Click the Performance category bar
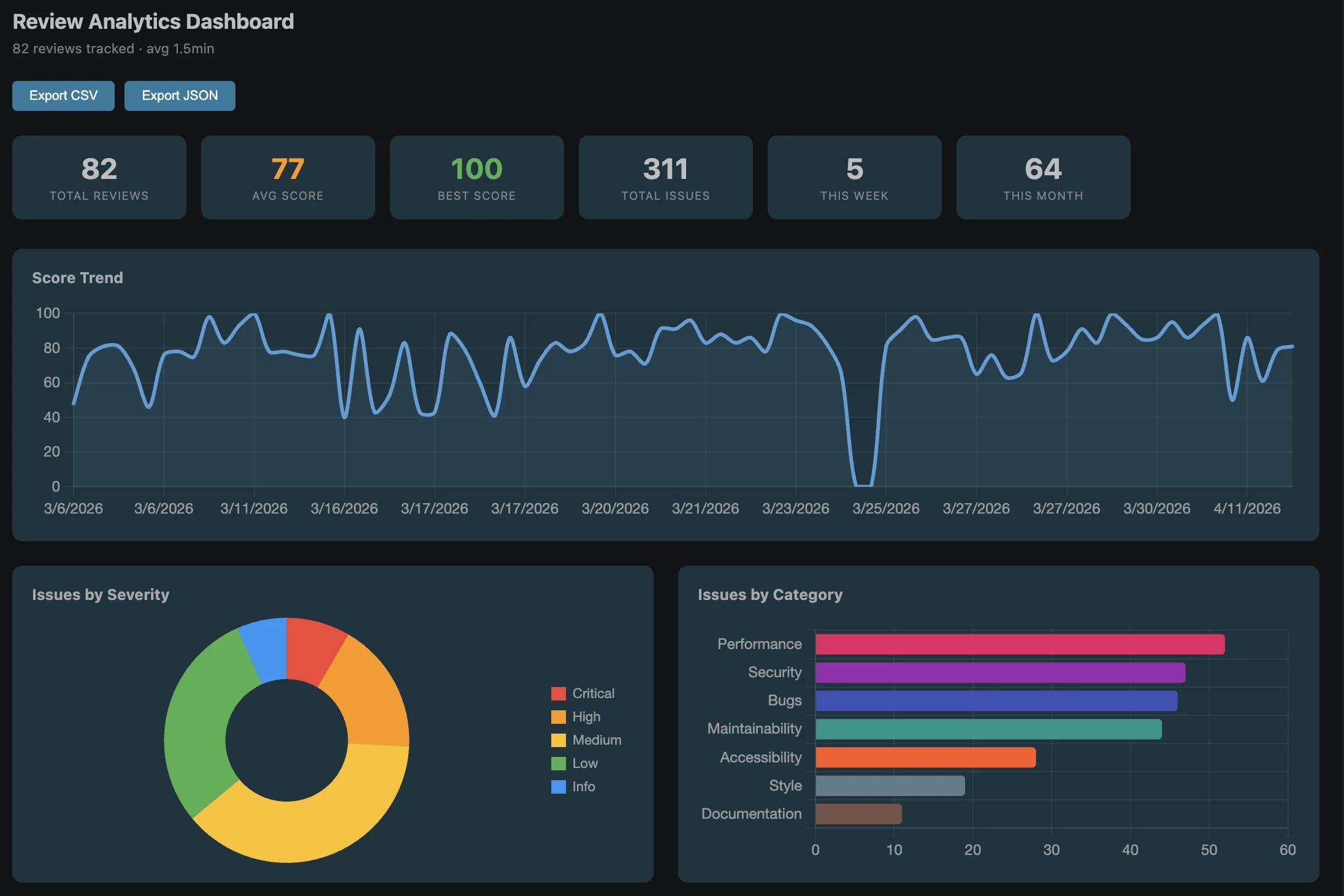The height and width of the screenshot is (896, 1344). tap(1020, 644)
